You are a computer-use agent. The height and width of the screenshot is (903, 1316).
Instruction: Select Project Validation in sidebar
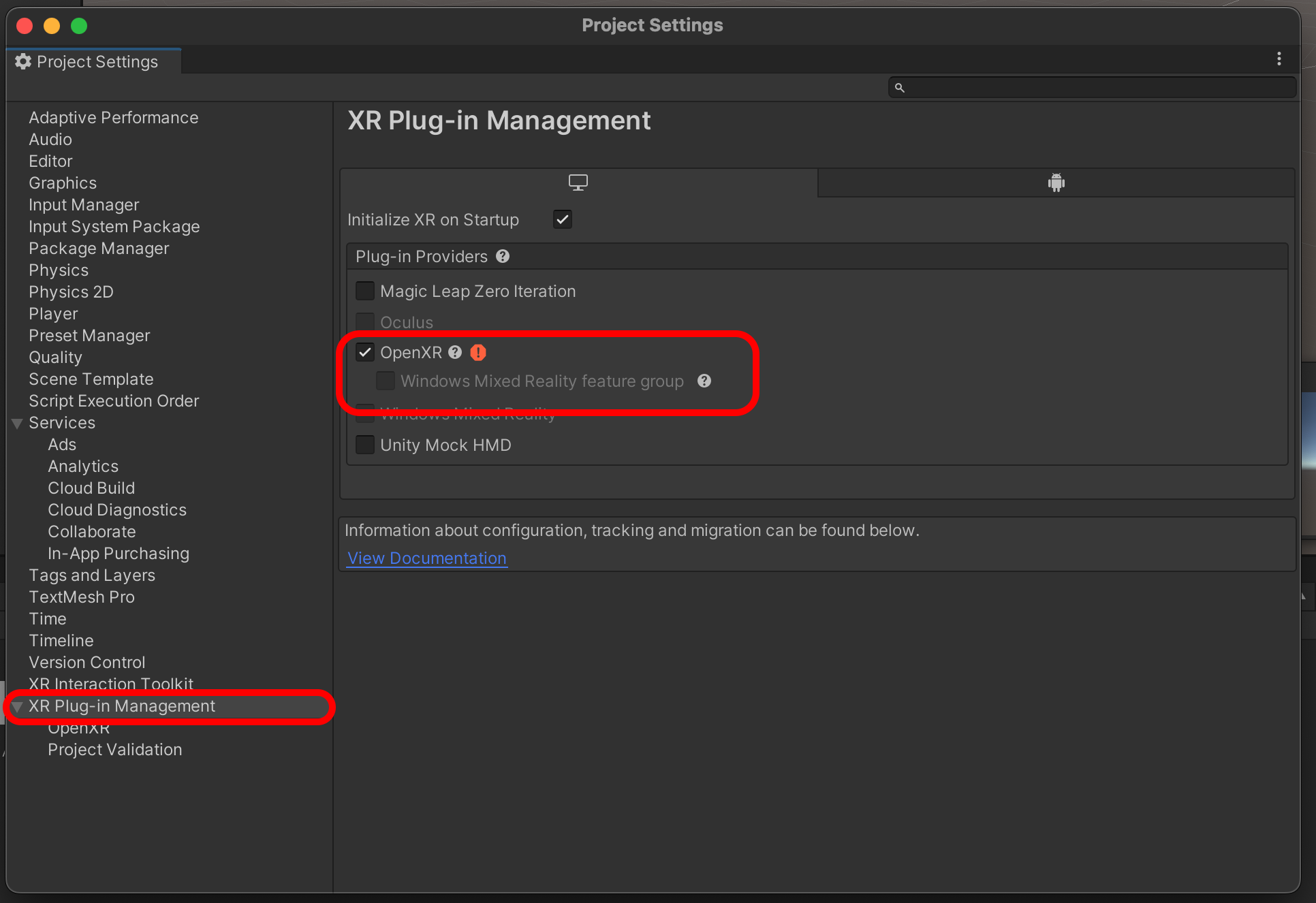pos(114,750)
